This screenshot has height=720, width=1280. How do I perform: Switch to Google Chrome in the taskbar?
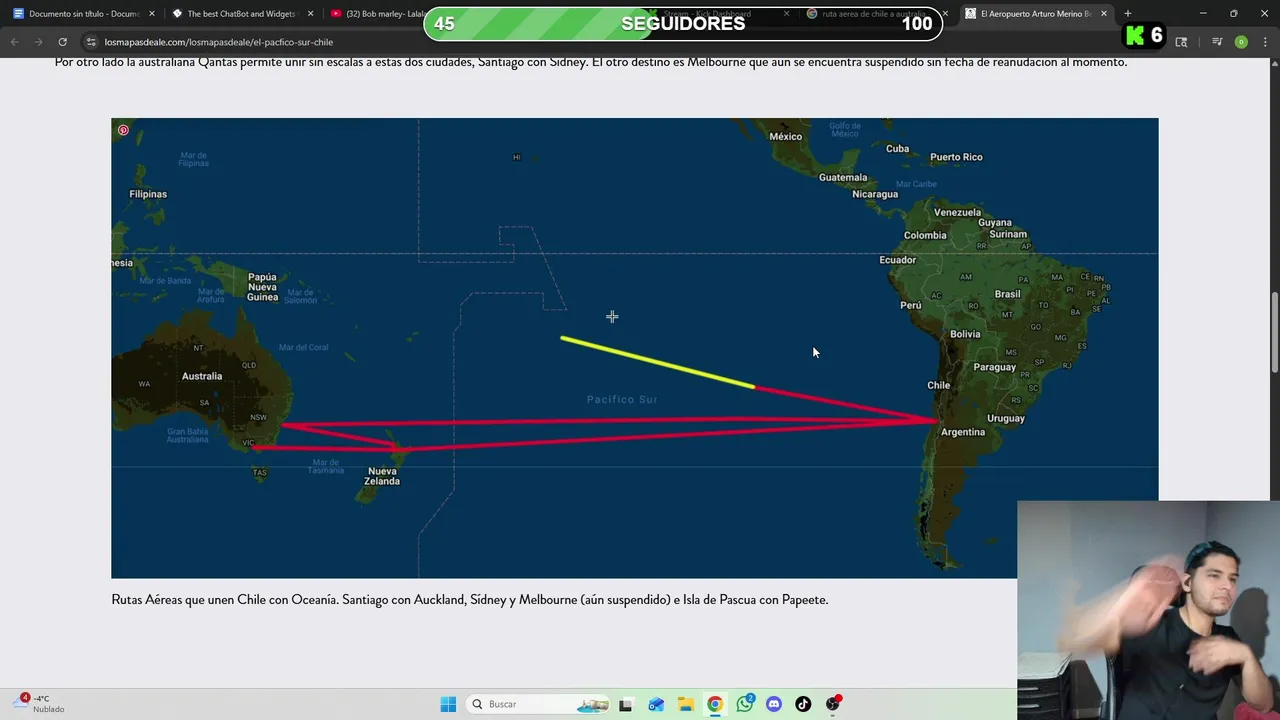(715, 704)
